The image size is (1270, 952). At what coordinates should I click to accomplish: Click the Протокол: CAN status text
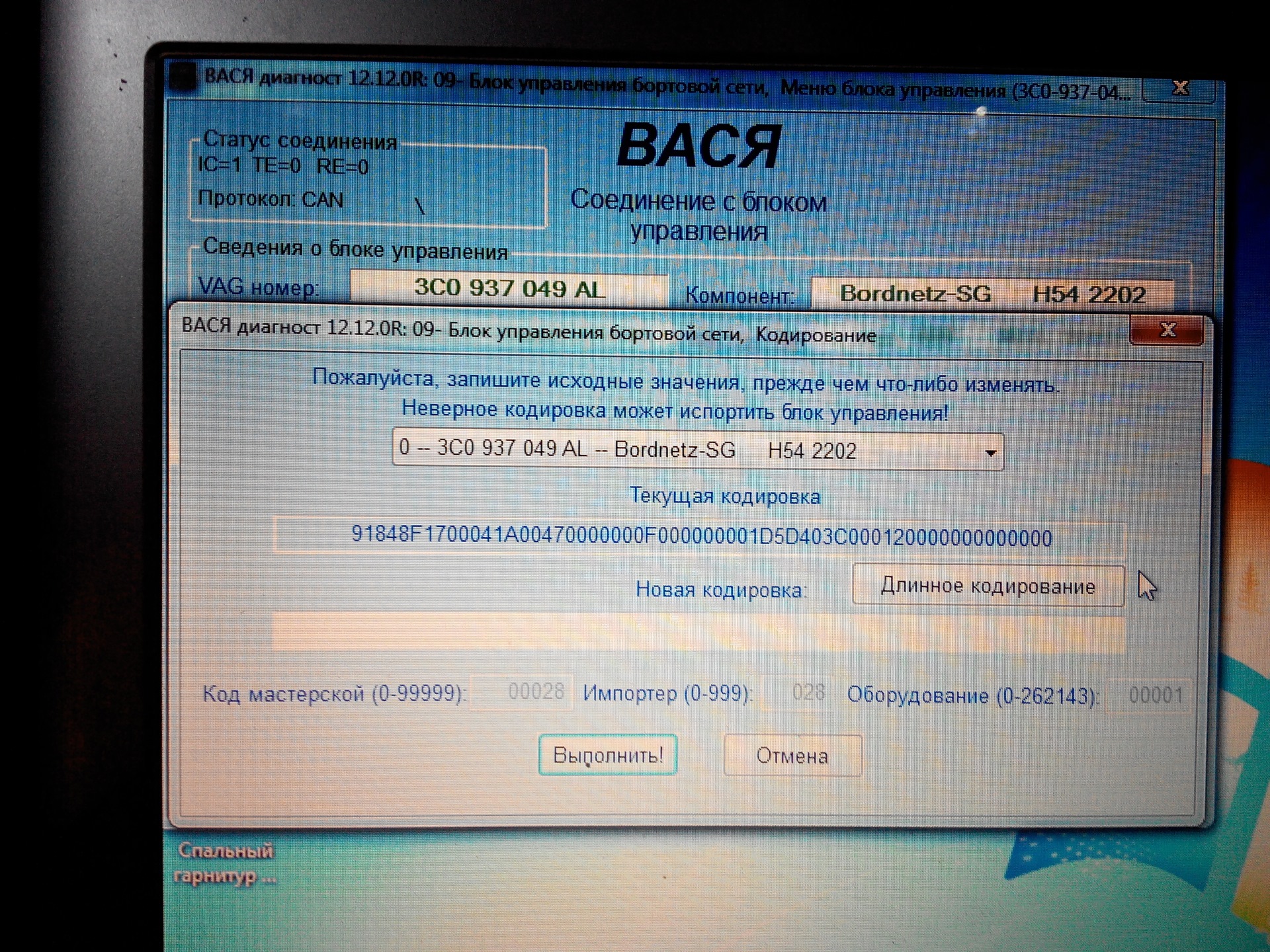click(x=271, y=199)
